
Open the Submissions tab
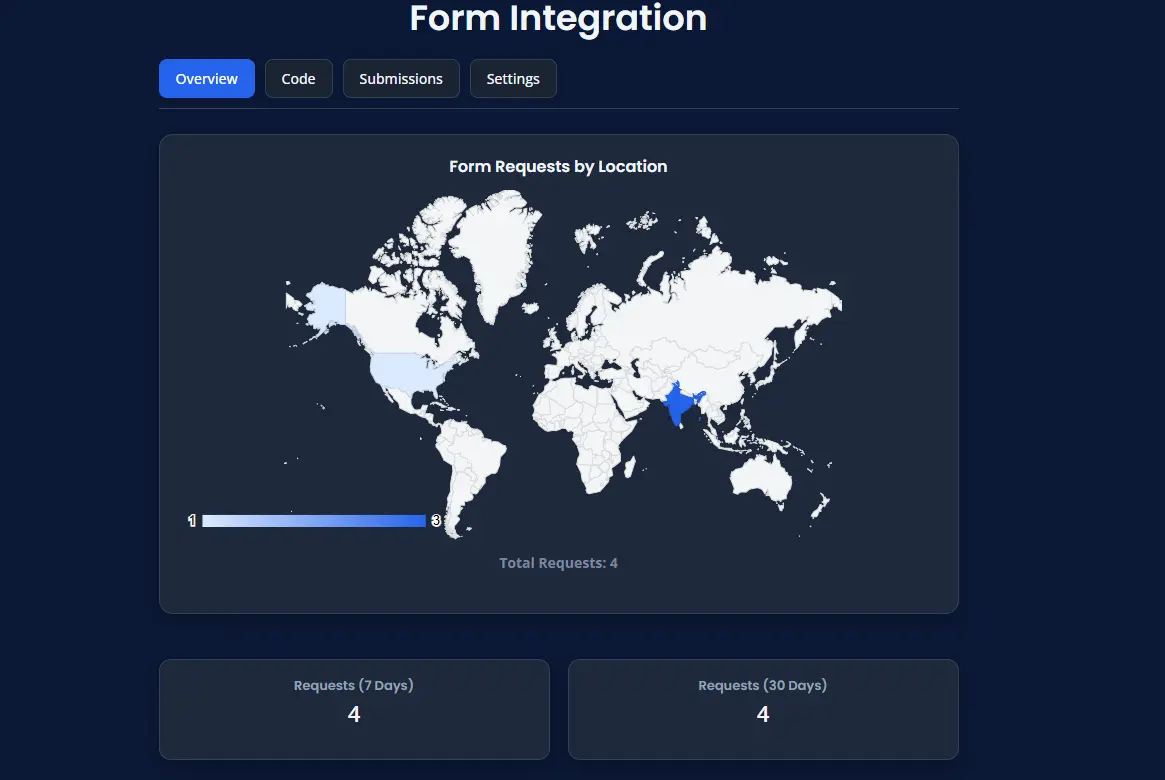pyautogui.click(x=401, y=78)
